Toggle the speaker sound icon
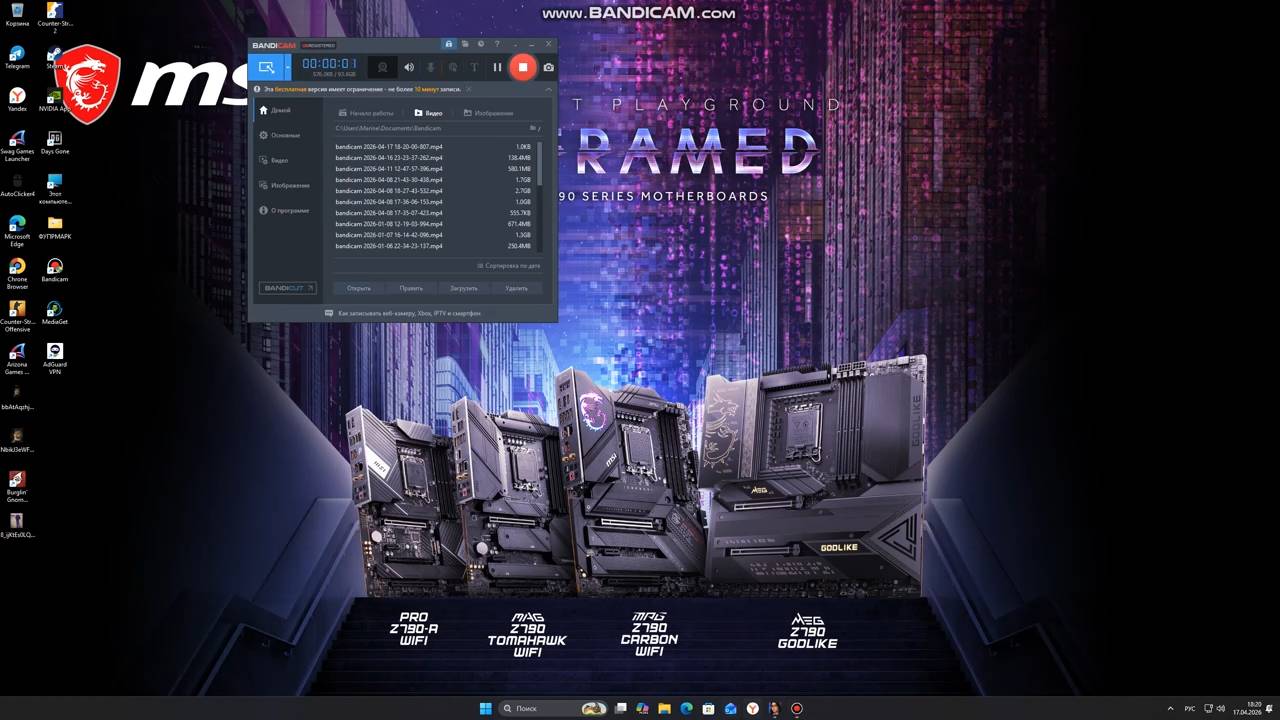This screenshot has height=720, width=1280. [408, 67]
